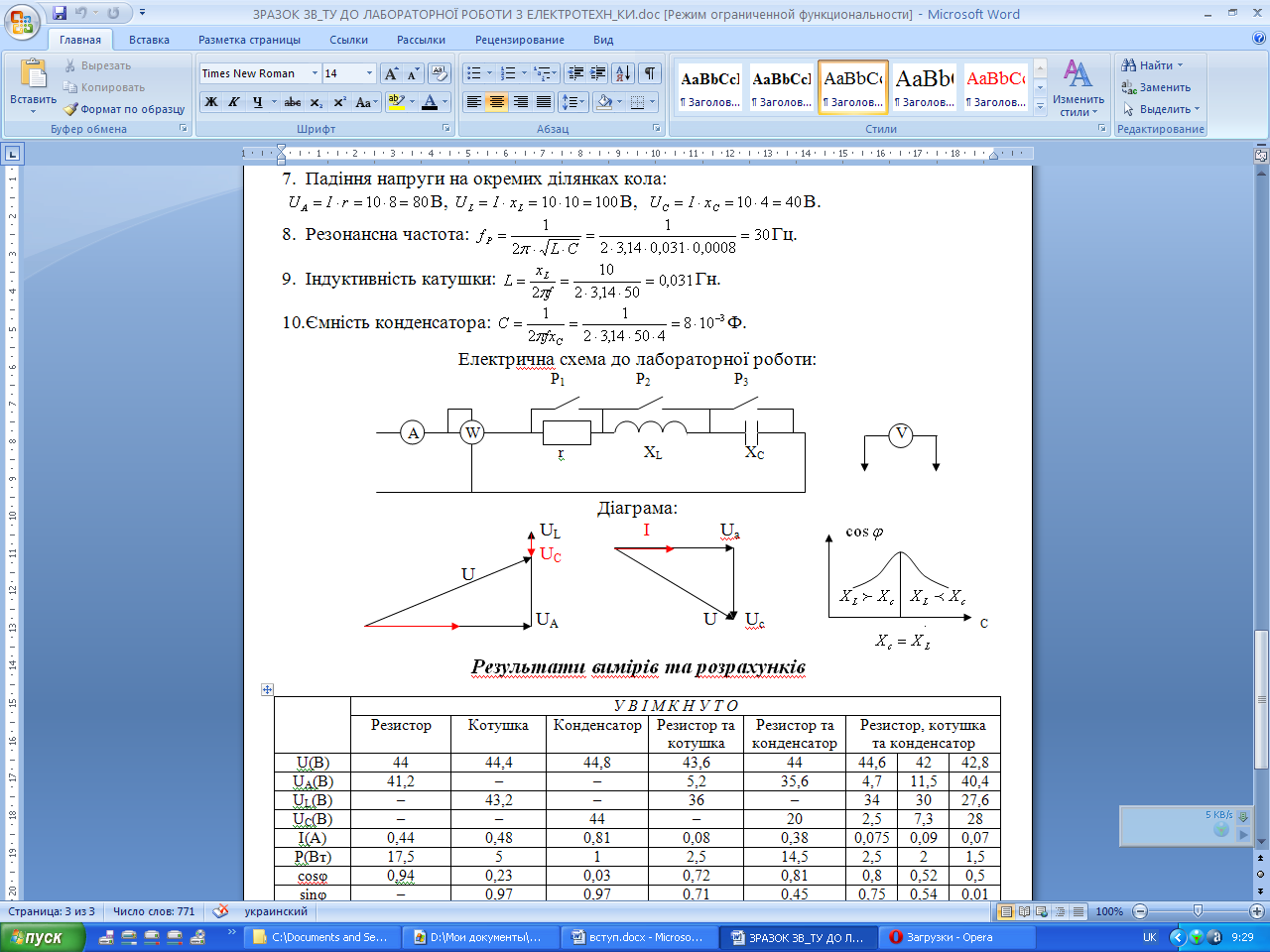The width and height of the screenshot is (1270, 952).
Task: Open the font name dropdown Times New Roman
Action: (x=315, y=73)
